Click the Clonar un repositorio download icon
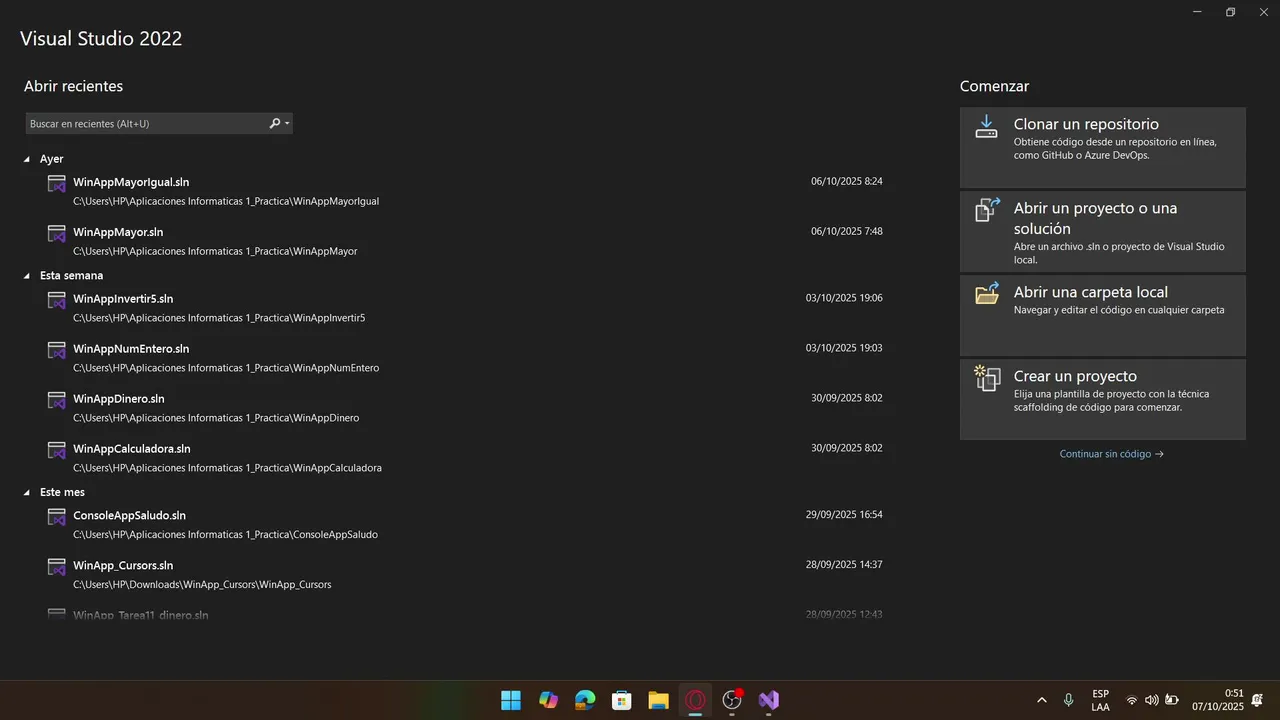This screenshot has height=720, width=1280. click(x=987, y=126)
